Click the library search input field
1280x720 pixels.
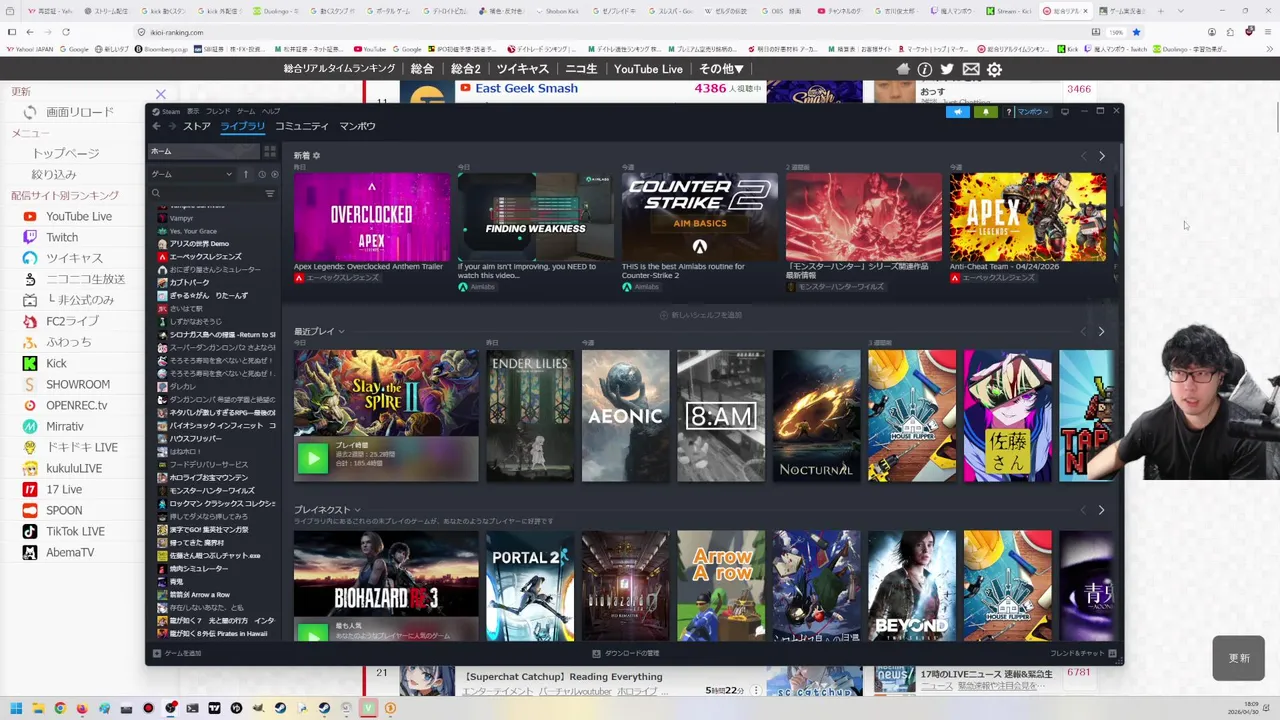click(205, 193)
